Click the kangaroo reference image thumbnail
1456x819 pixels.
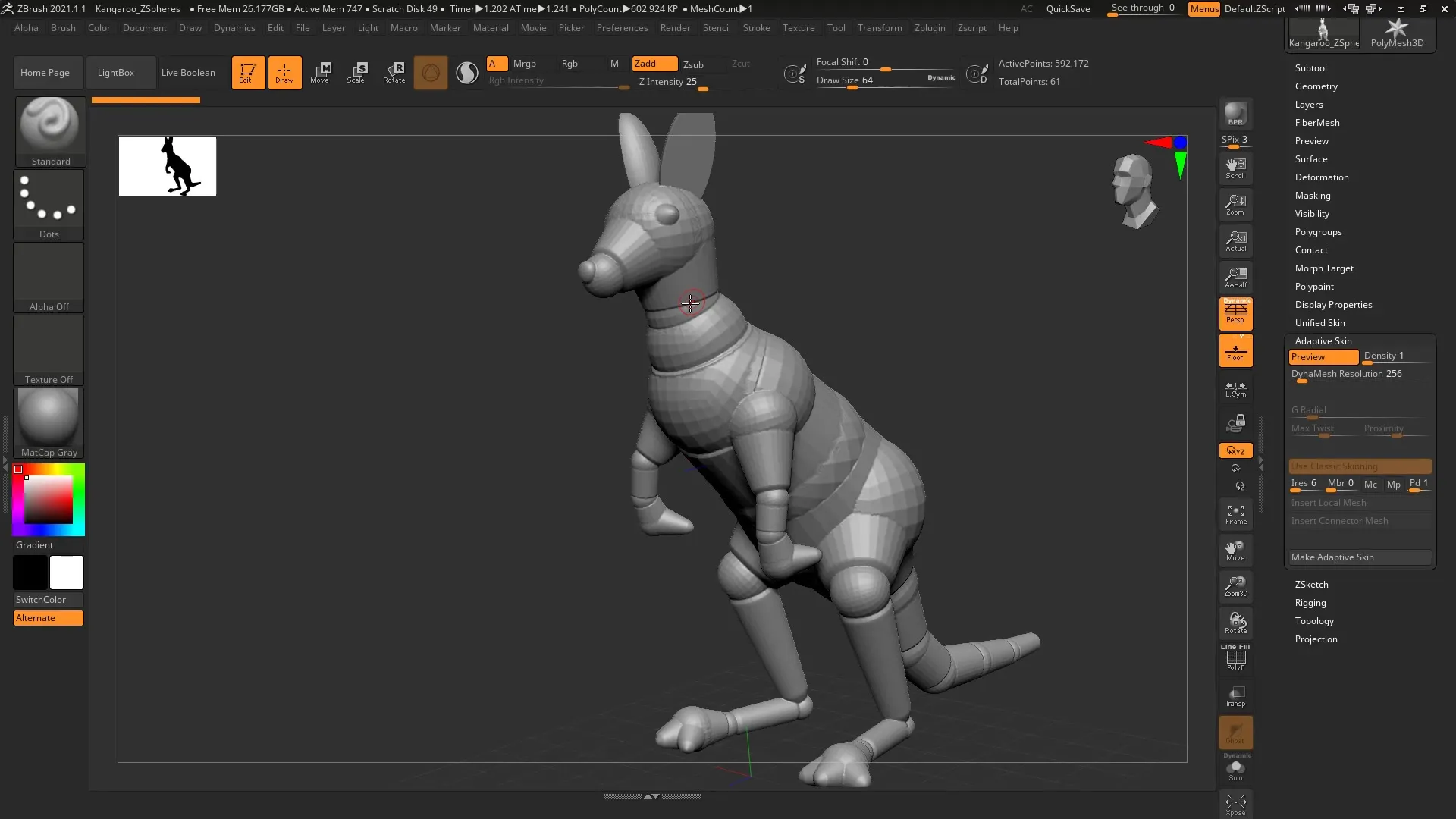[168, 166]
